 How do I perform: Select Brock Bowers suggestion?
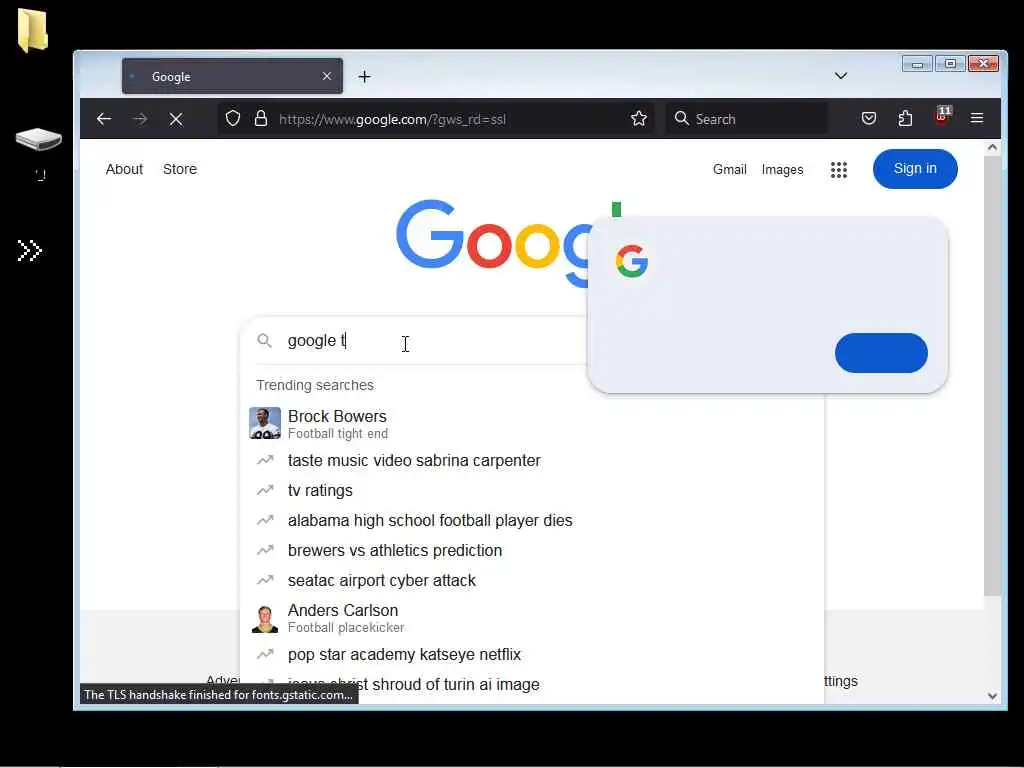tap(532, 423)
